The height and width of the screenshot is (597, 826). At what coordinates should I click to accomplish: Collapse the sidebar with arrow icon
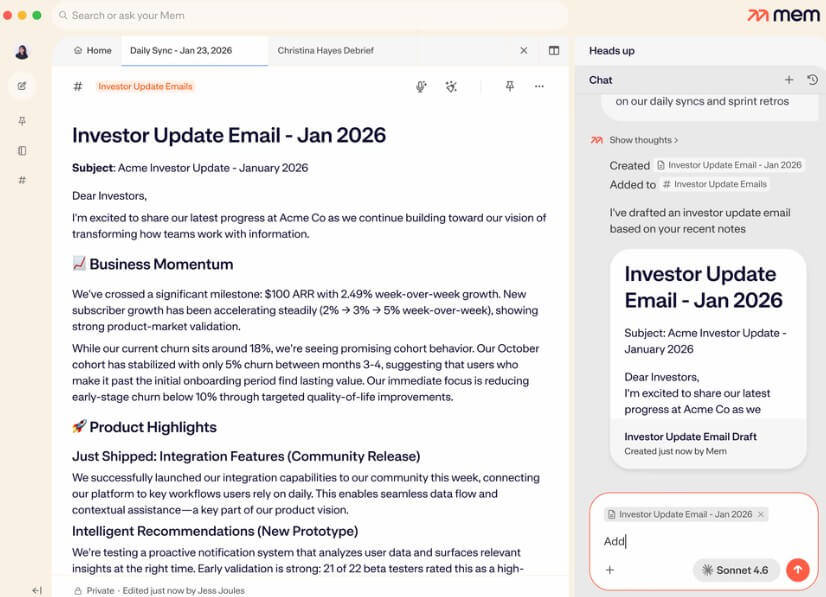(x=37, y=590)
